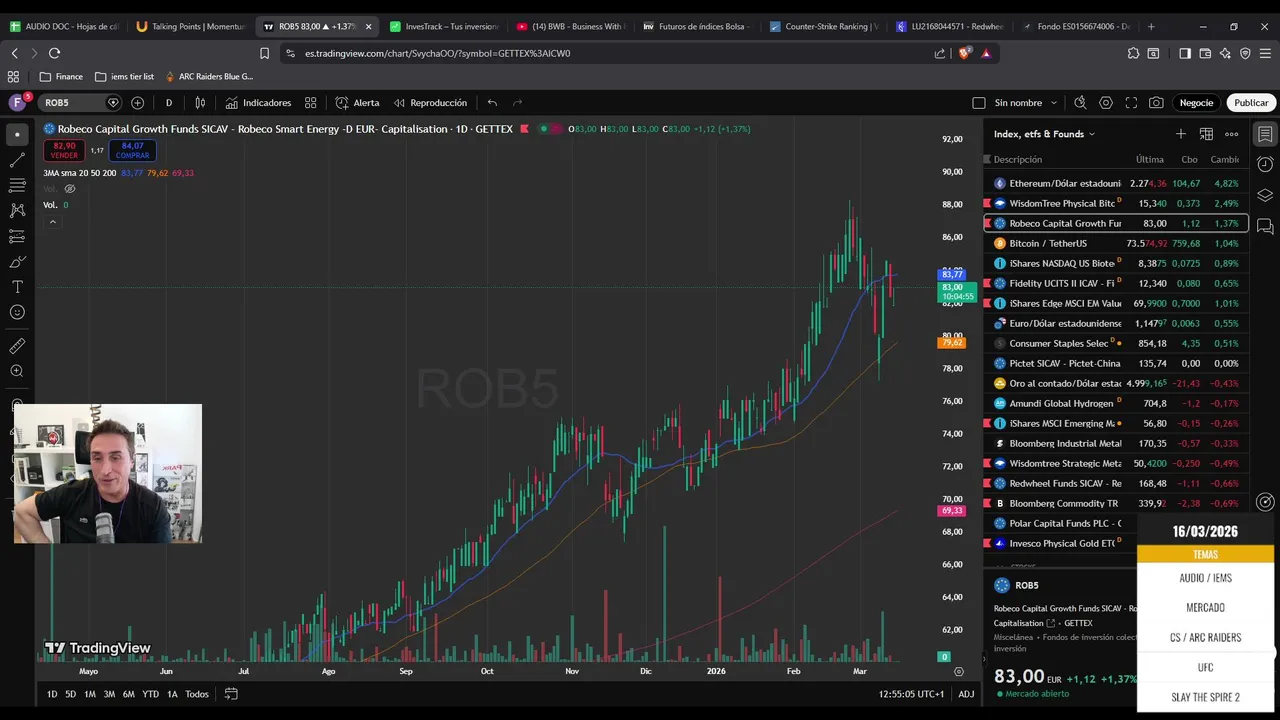Switch to Counter-Strike Ranking browser tab
The width and height of the screenshot is (1280, 720).
tap(824, 26)
